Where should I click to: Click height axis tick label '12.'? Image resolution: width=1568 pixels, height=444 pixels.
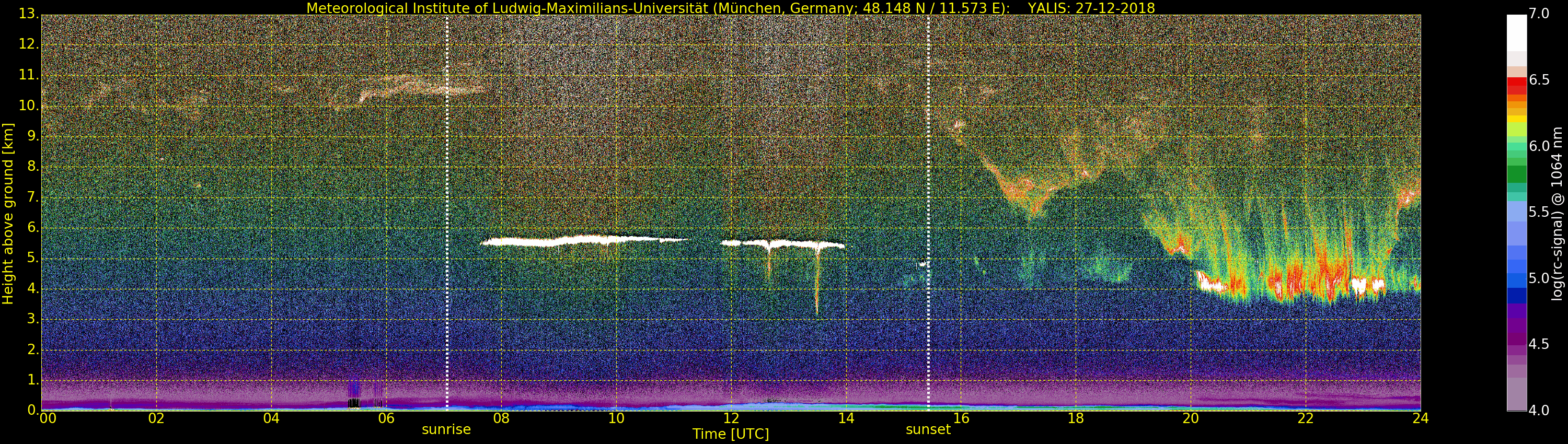[x=28, y=44]
